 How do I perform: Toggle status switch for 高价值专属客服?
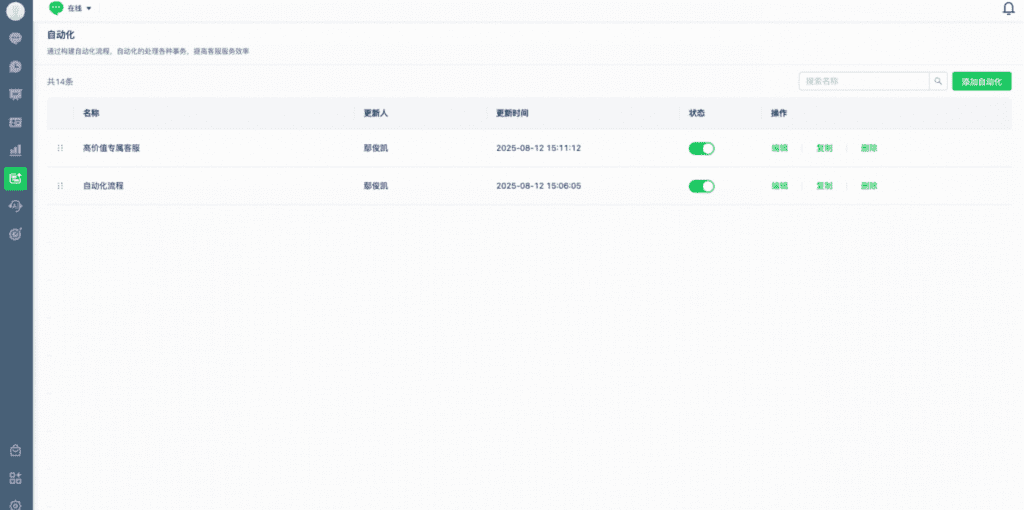point(701,148)
